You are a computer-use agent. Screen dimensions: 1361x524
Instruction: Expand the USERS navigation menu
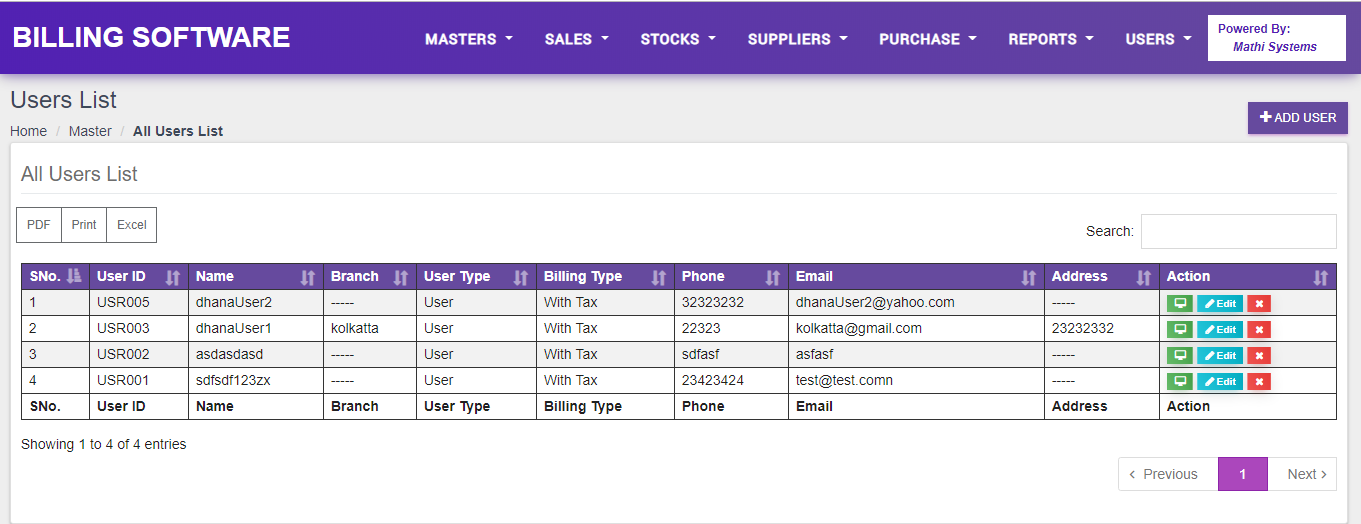[1158, 39]
